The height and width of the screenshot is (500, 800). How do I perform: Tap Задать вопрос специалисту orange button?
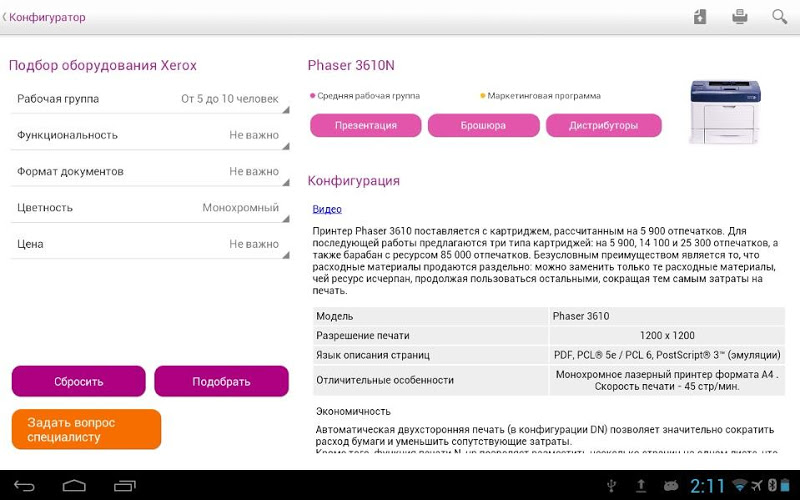(86, 430)
